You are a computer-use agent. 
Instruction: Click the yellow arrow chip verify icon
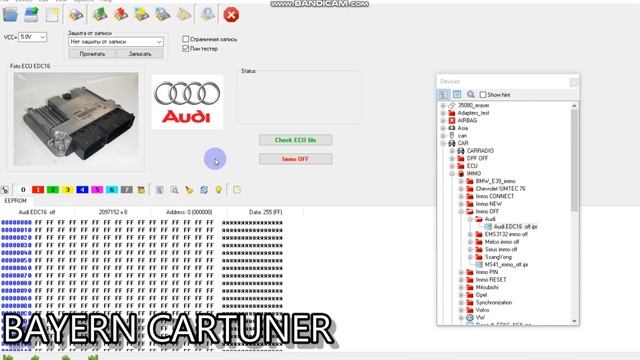141,15
